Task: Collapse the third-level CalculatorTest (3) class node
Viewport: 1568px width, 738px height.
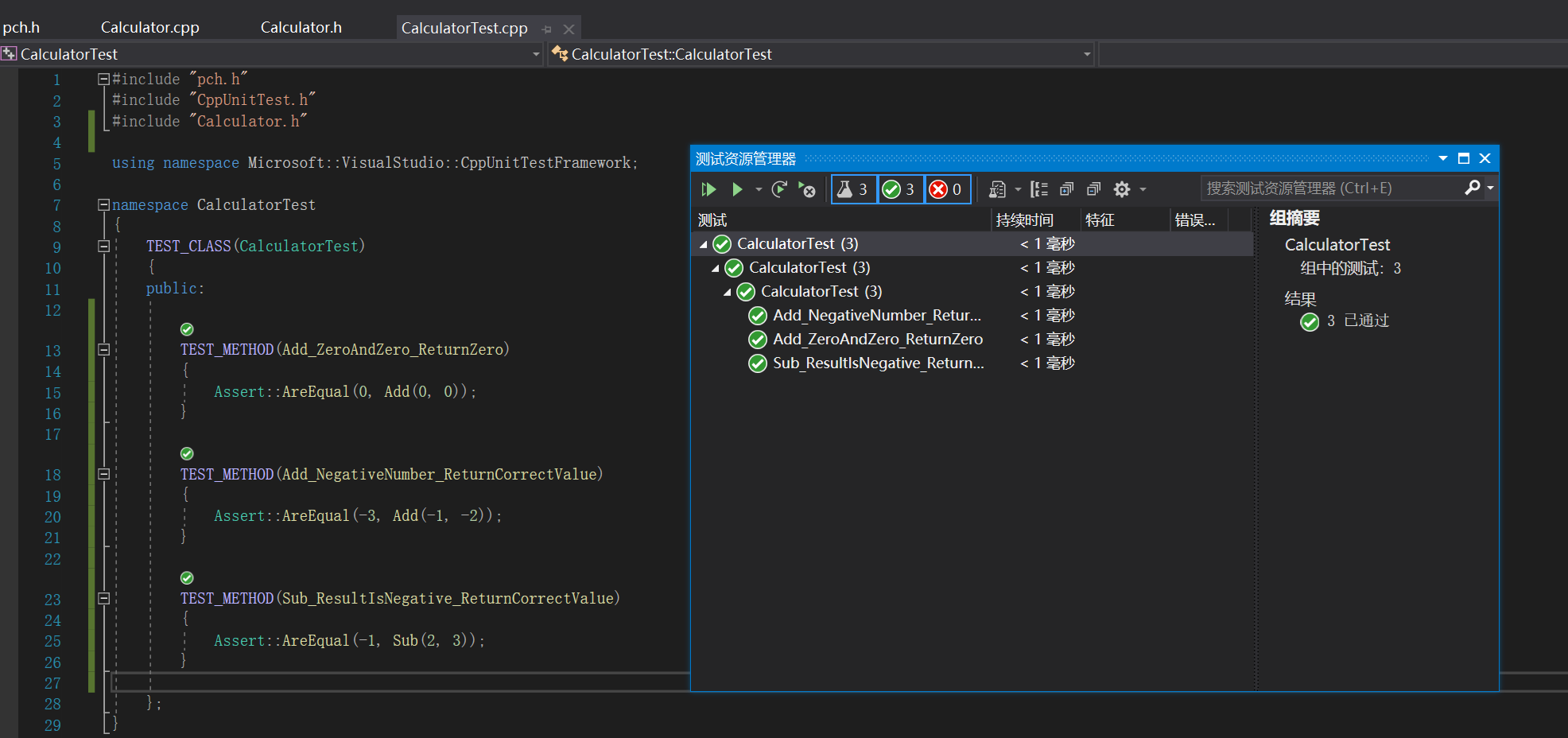Action: pos(727,292)
